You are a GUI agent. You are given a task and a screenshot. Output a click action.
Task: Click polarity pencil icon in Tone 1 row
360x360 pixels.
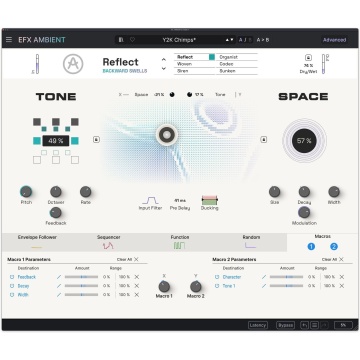pyautogui.click(x=264, y=286)
